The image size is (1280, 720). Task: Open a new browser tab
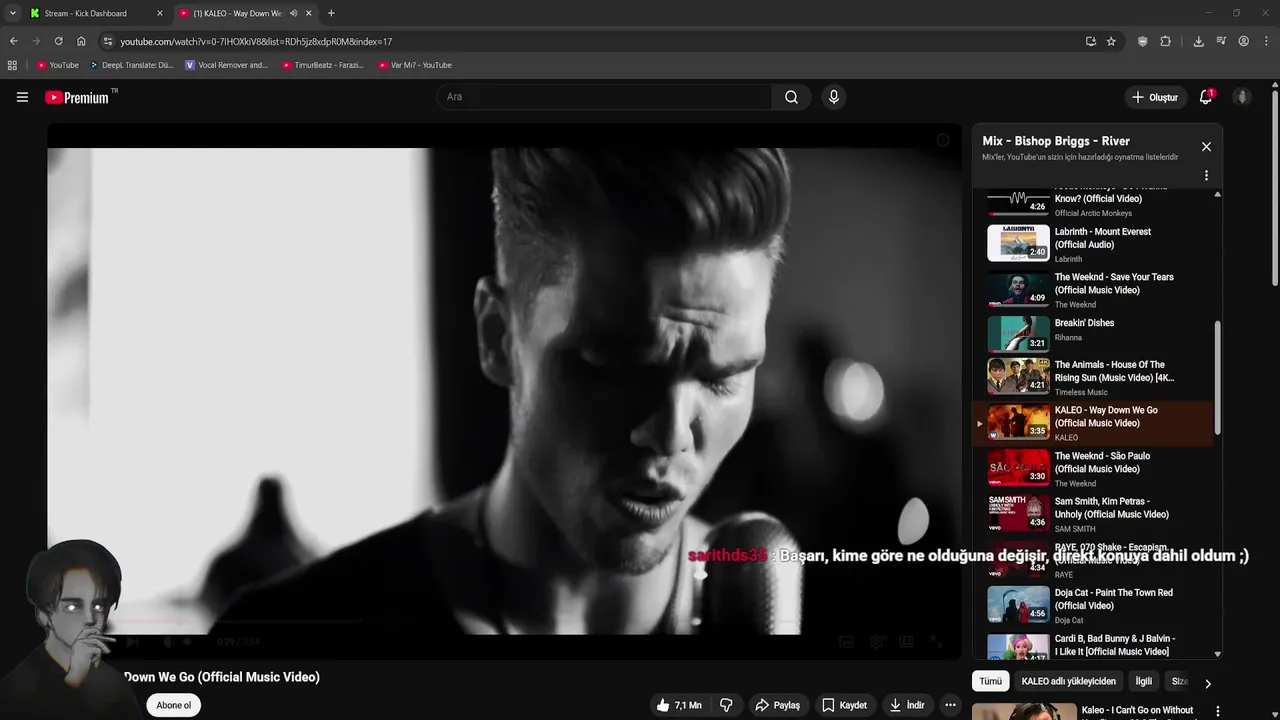[x=331, y=13]
